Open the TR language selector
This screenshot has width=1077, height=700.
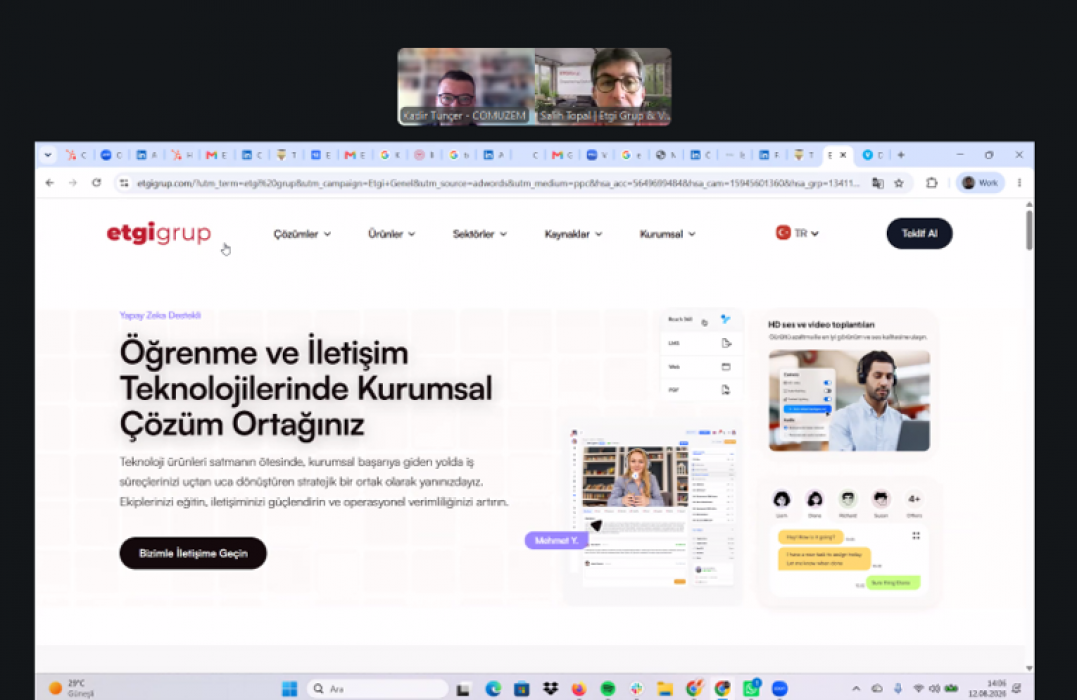pyautogui.click(x=797, y=234)
